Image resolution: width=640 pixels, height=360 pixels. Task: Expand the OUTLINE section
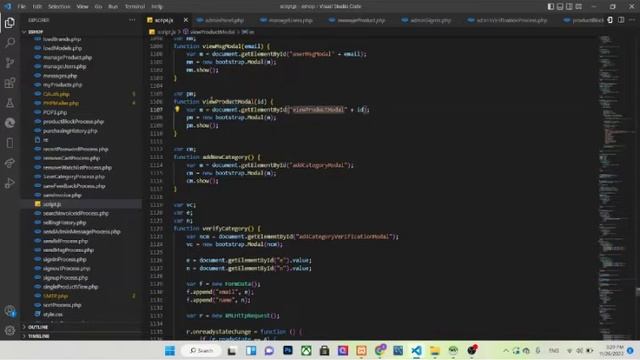coord(38,327)
